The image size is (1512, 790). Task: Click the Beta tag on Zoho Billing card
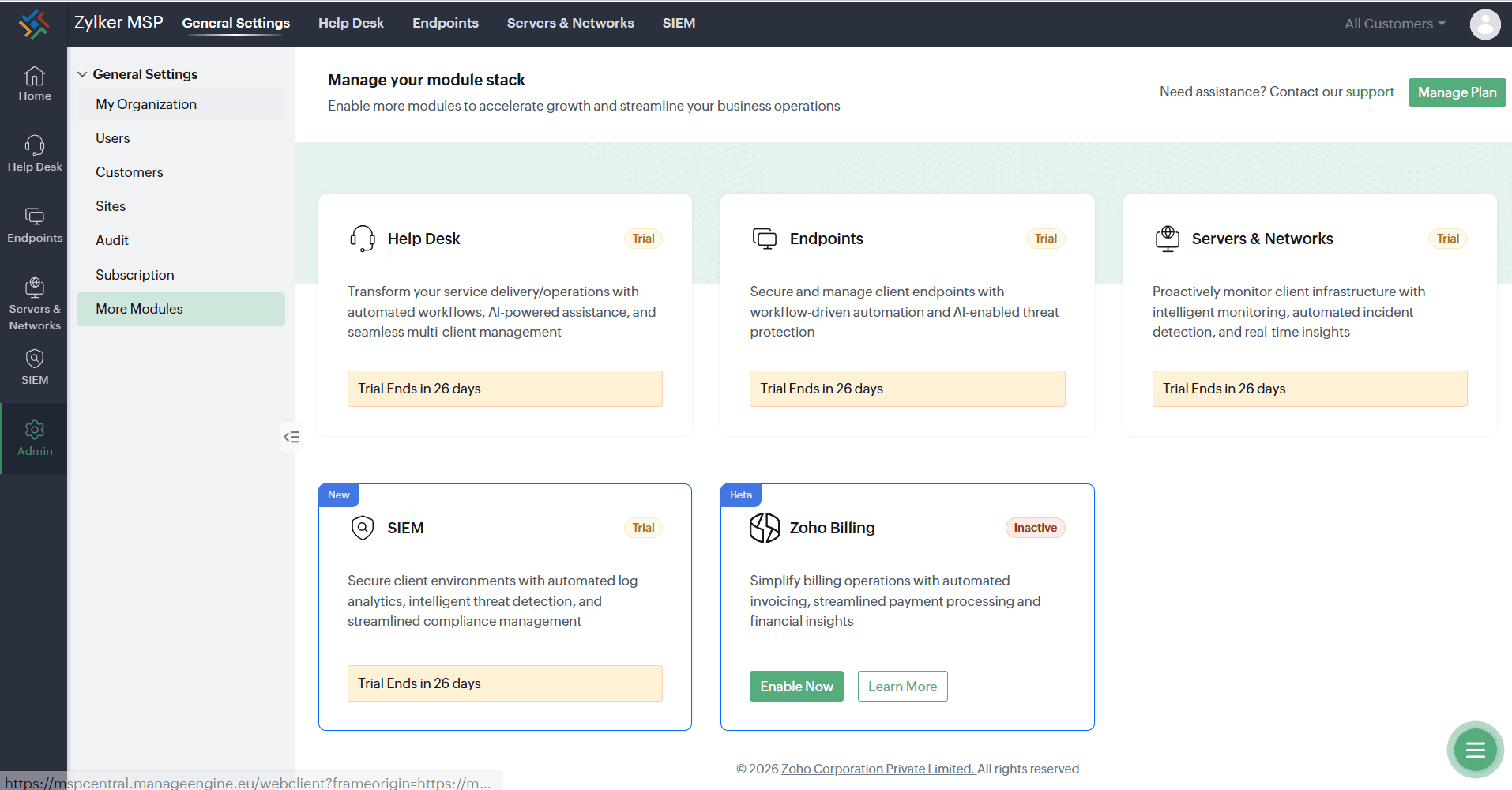(x=741, y=495)
